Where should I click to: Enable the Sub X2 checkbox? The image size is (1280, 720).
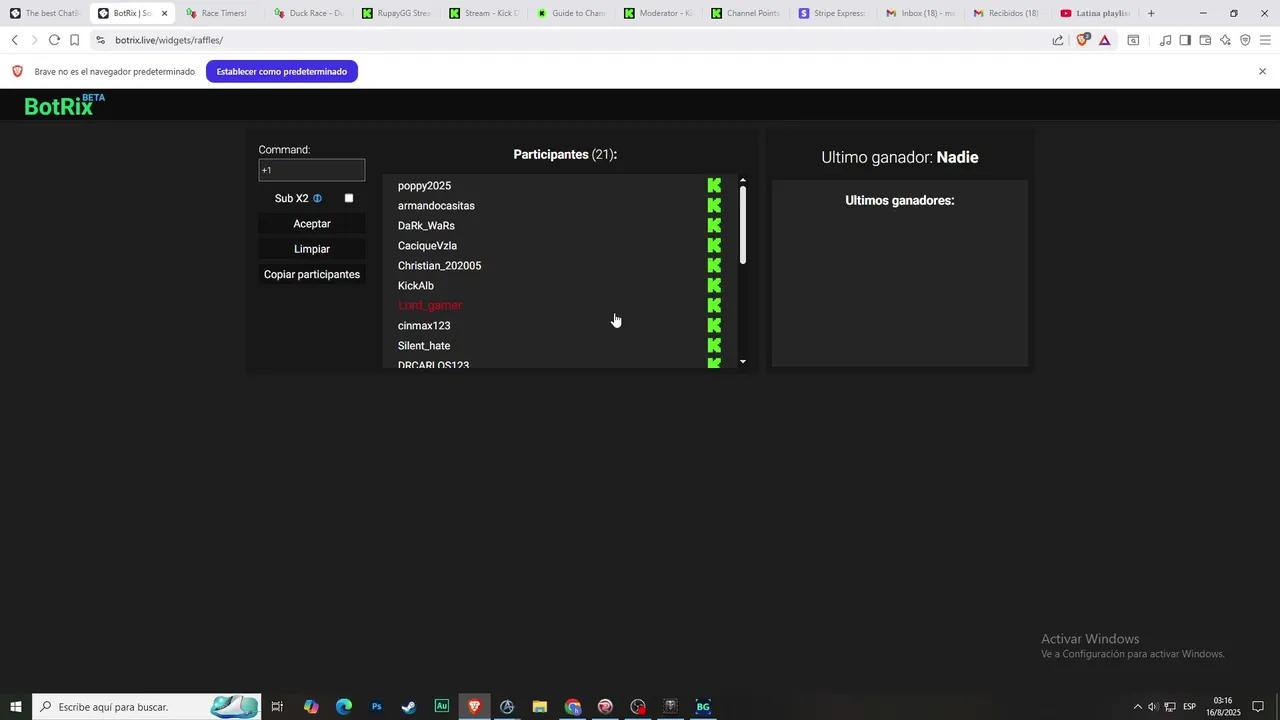coord(349,198)
